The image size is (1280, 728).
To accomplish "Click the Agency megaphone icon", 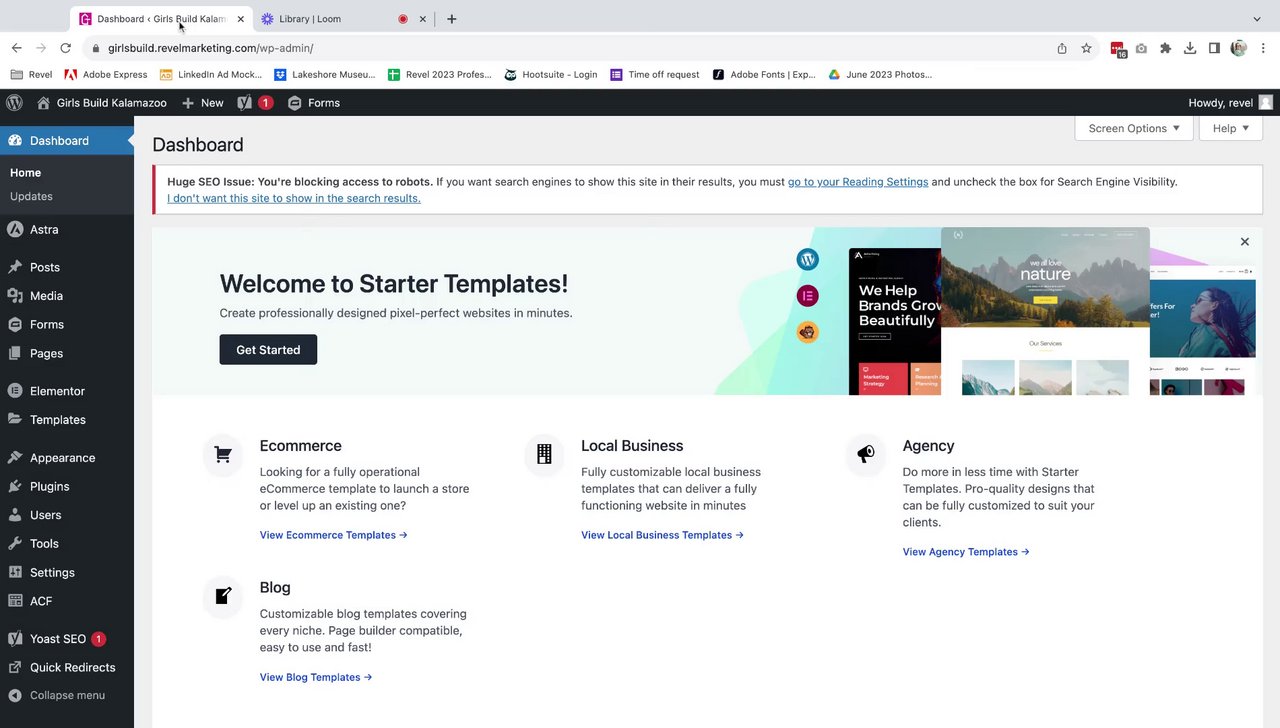I will point(866,455).
